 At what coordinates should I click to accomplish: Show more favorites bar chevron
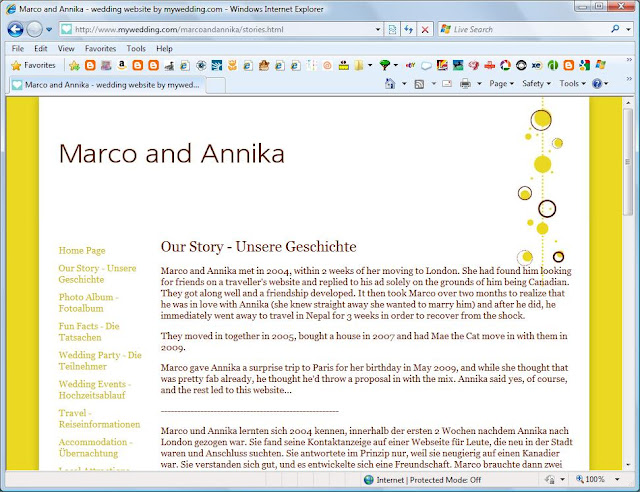coord(629,60)
